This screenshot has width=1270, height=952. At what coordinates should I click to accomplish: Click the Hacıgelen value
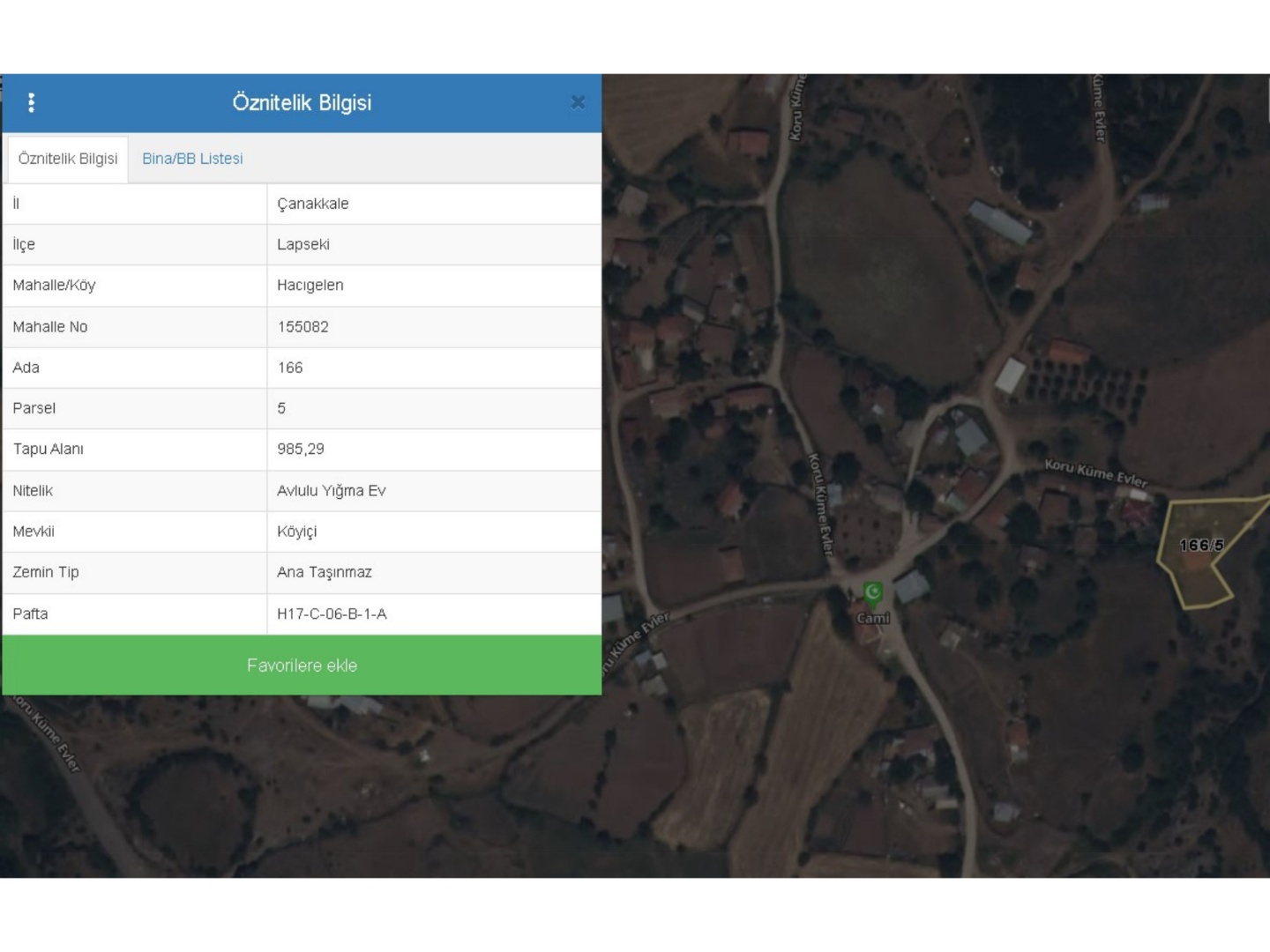pyautogui.click(x=310, y=286)
